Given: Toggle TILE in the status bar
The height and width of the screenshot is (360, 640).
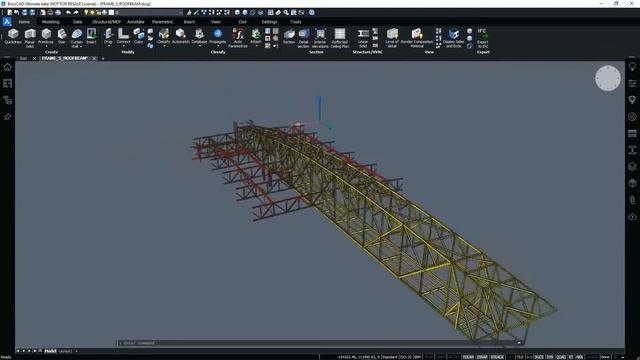Looking at the screenshot, I should click(519, 357).
